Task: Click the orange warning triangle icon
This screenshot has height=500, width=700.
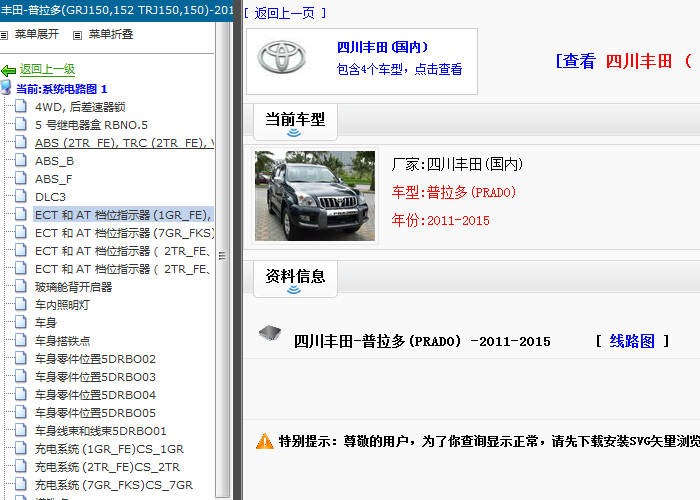Action: tap(265, 441)
